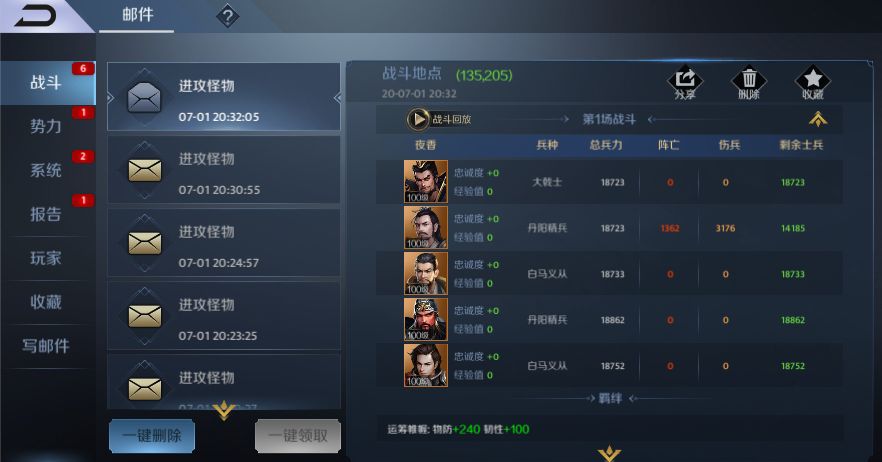Screen dimensions: 882x462
Task: Click the red-faced general portrait with 18862 troops
Action: click(x=426, y=319)
